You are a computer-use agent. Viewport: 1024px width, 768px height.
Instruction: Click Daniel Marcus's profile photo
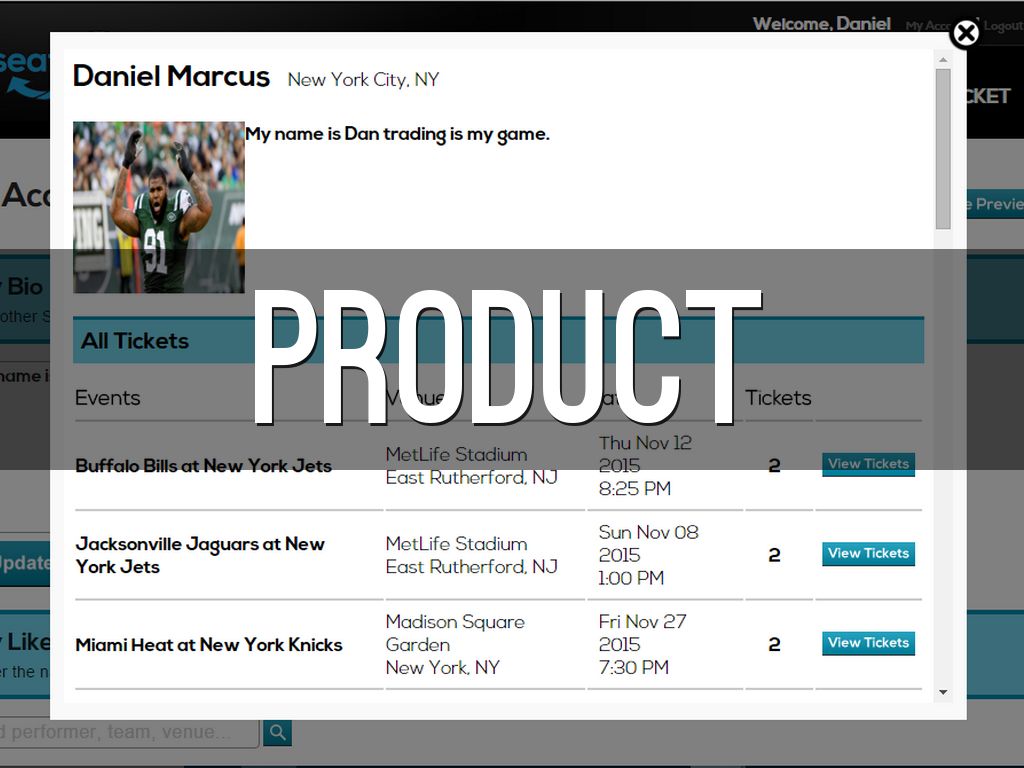[x=158, y=206]
